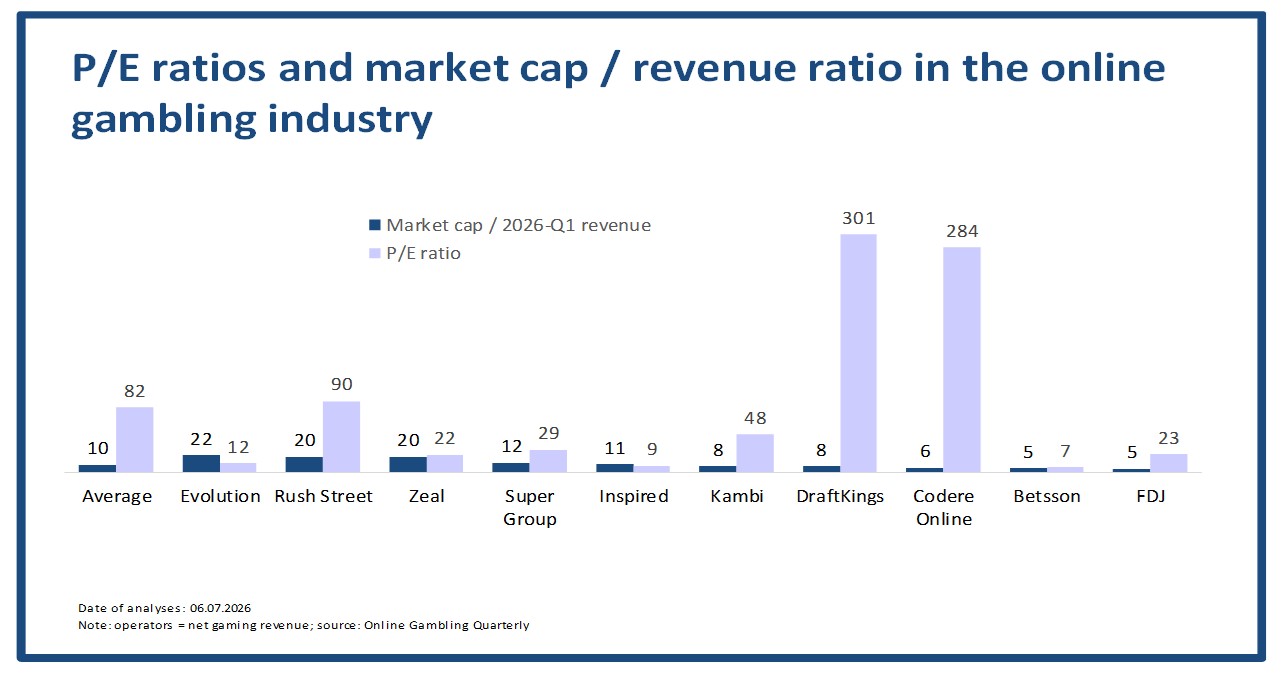Select the '11' data label for Inspired
Image resolution: width=1285 pixels, height=673 pixels.
click(614, 448)
